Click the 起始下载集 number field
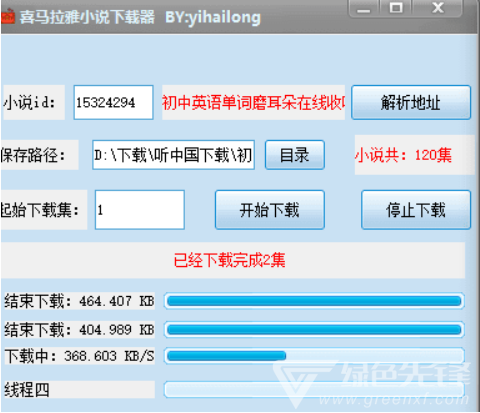 coord(140,210)
